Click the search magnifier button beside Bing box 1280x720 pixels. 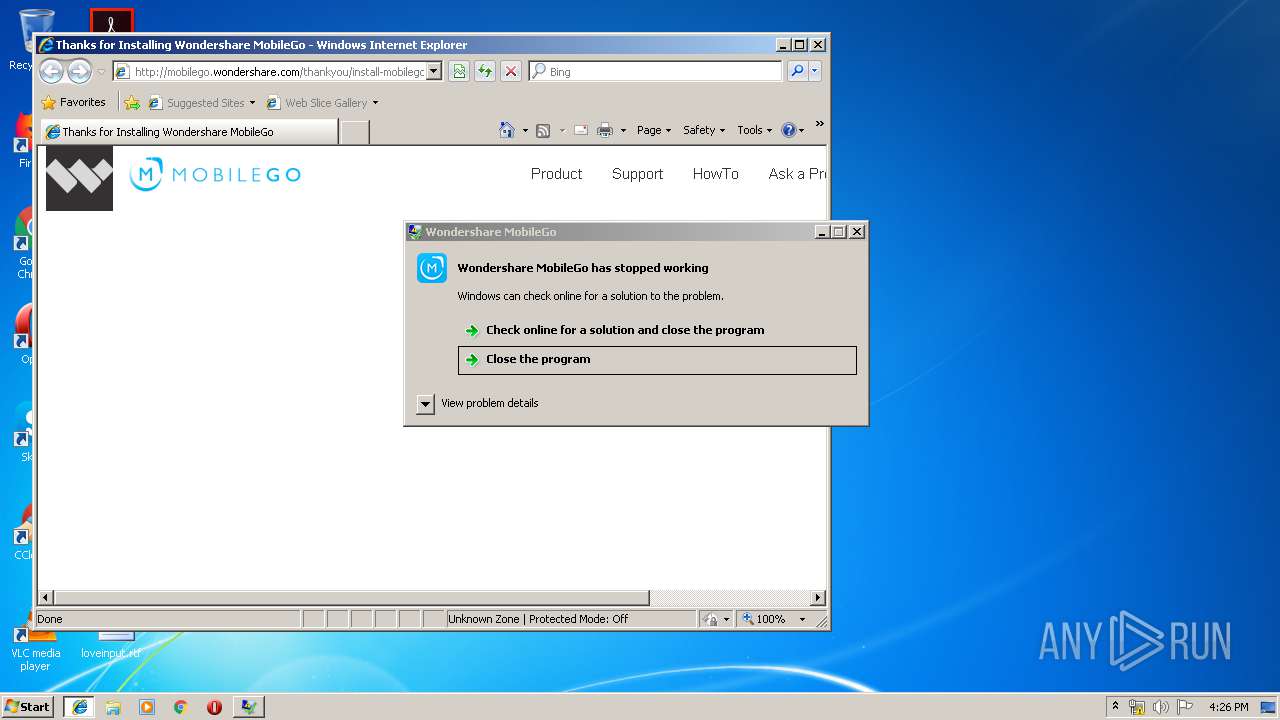[797, 71]
